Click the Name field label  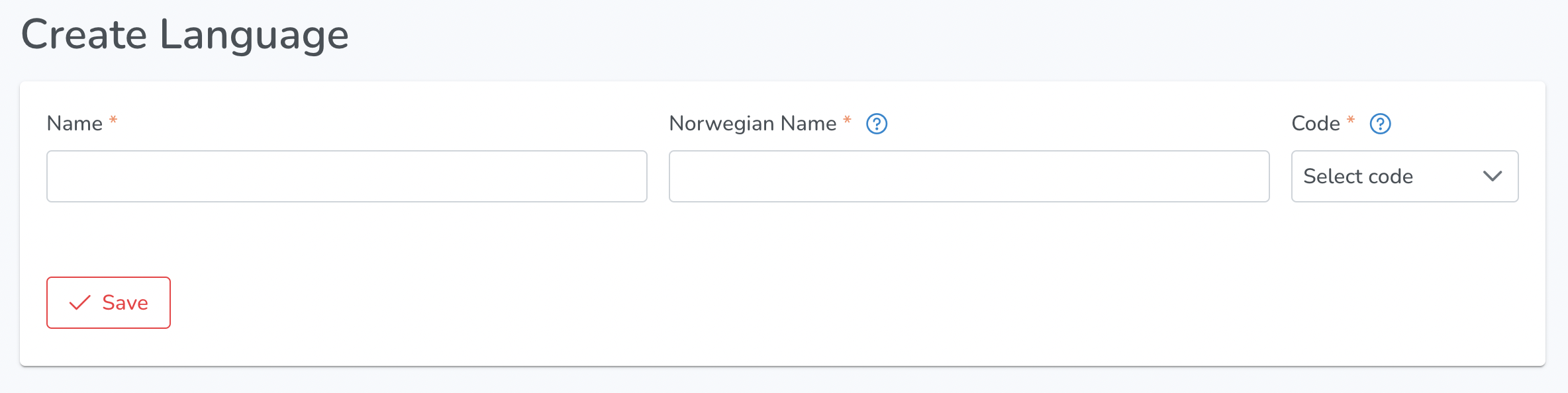point(75,124)
